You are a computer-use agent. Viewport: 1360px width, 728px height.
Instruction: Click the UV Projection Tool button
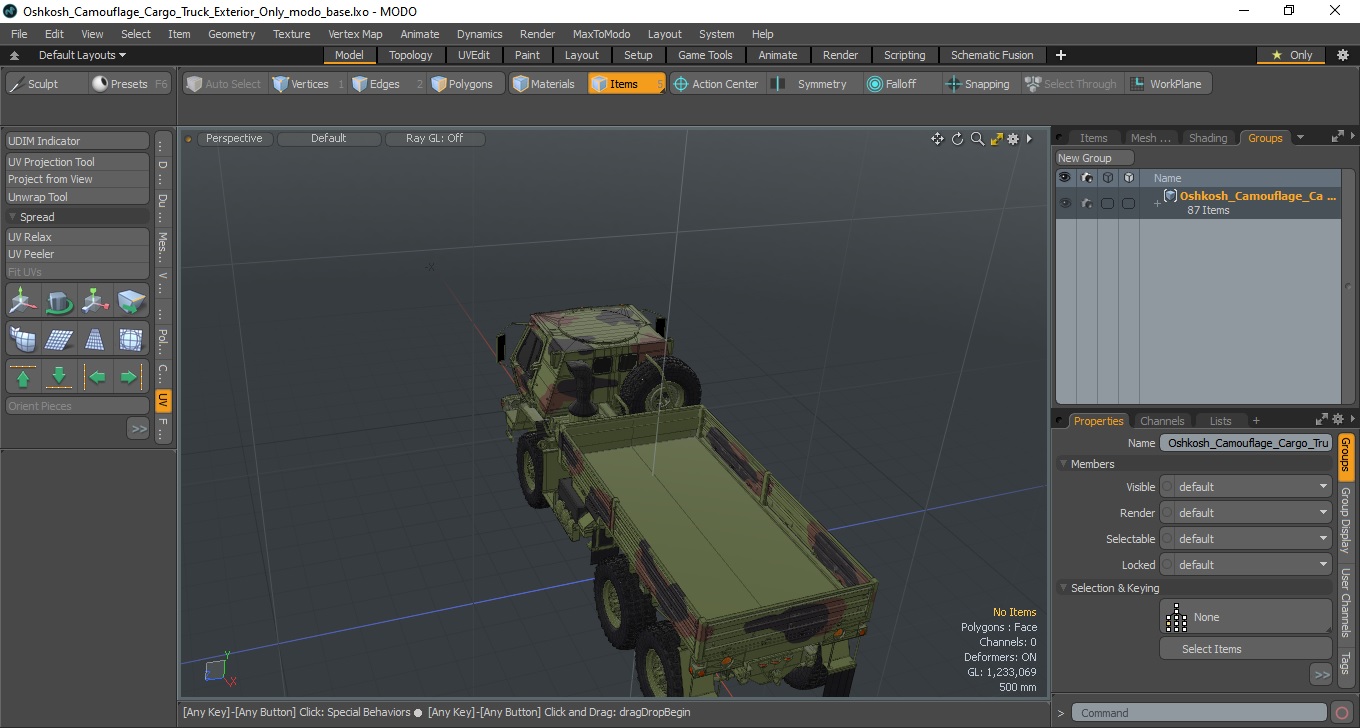pyautogui.click(x=77, y=162)
